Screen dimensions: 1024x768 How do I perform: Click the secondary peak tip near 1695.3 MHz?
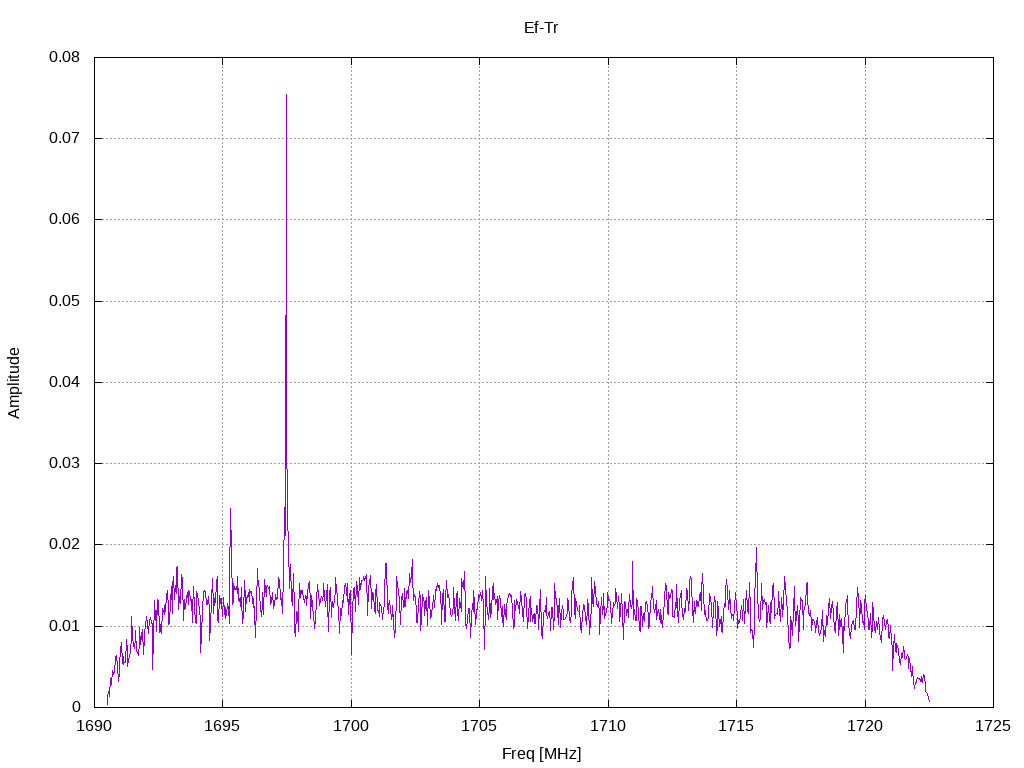(230, 509)
